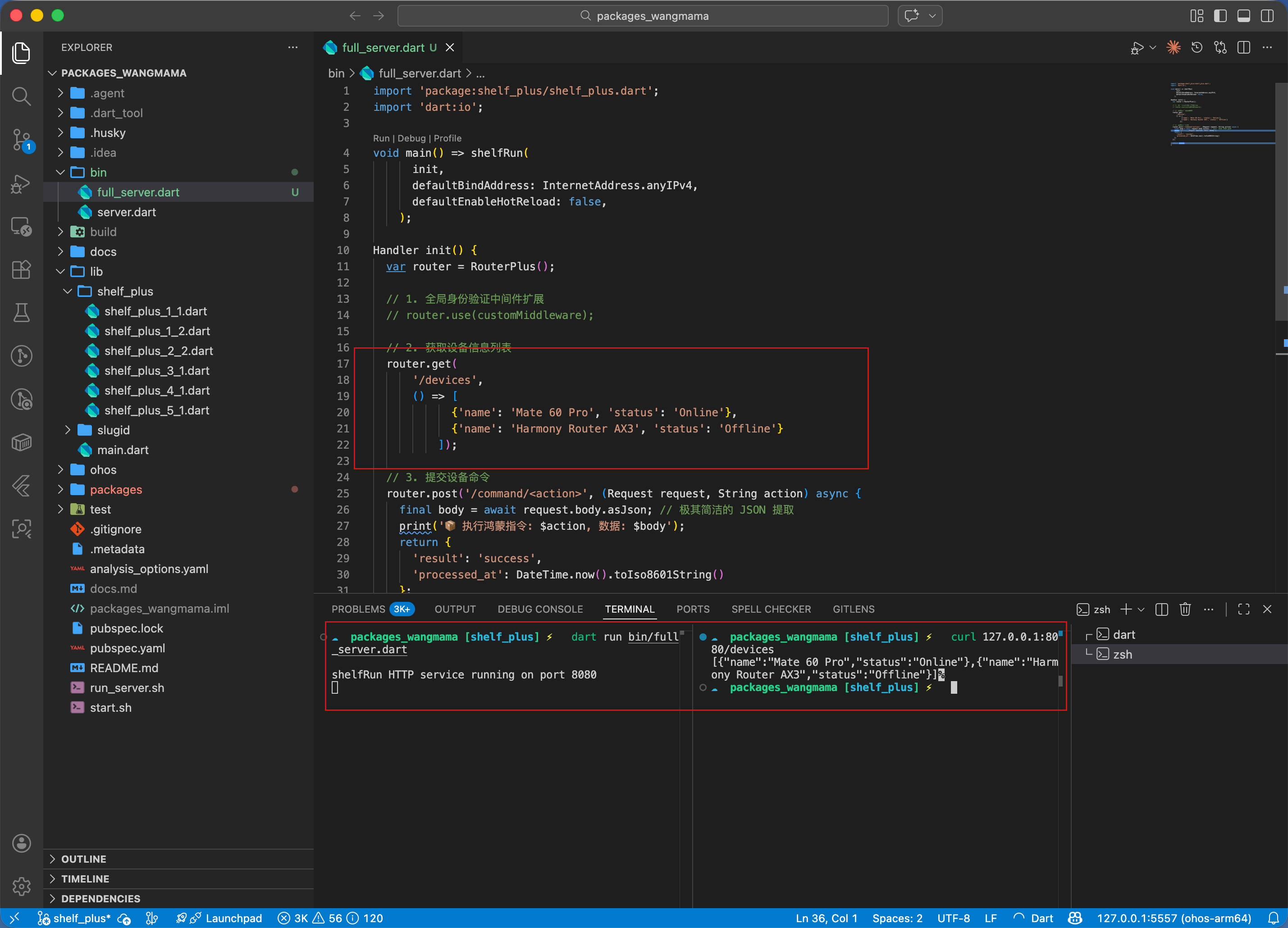This screenshot has width=1288, height=928.
Task: Kill terminal with trash icon
Action: coord(1185,609)
